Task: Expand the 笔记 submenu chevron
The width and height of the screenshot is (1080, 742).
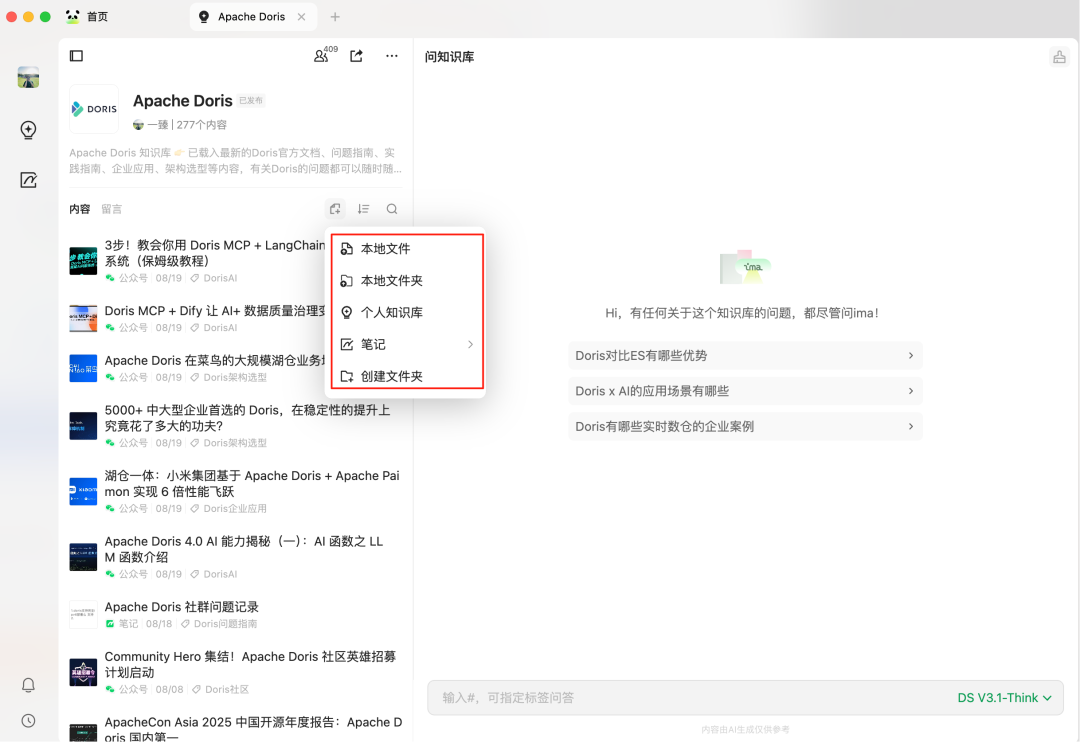Action: click(470, 344)
